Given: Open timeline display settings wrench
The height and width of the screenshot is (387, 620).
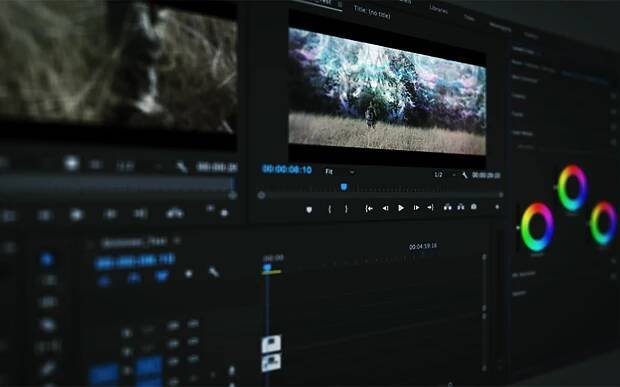Looking at the screenshot, I should [x=214, y=272].
